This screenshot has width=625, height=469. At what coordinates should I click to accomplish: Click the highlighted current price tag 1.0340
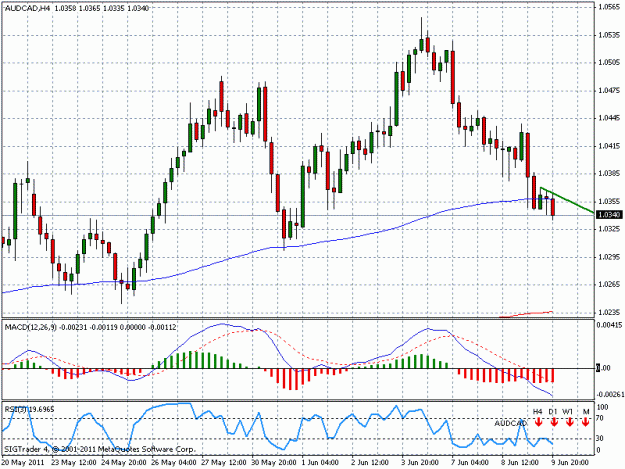coord(609,215)
